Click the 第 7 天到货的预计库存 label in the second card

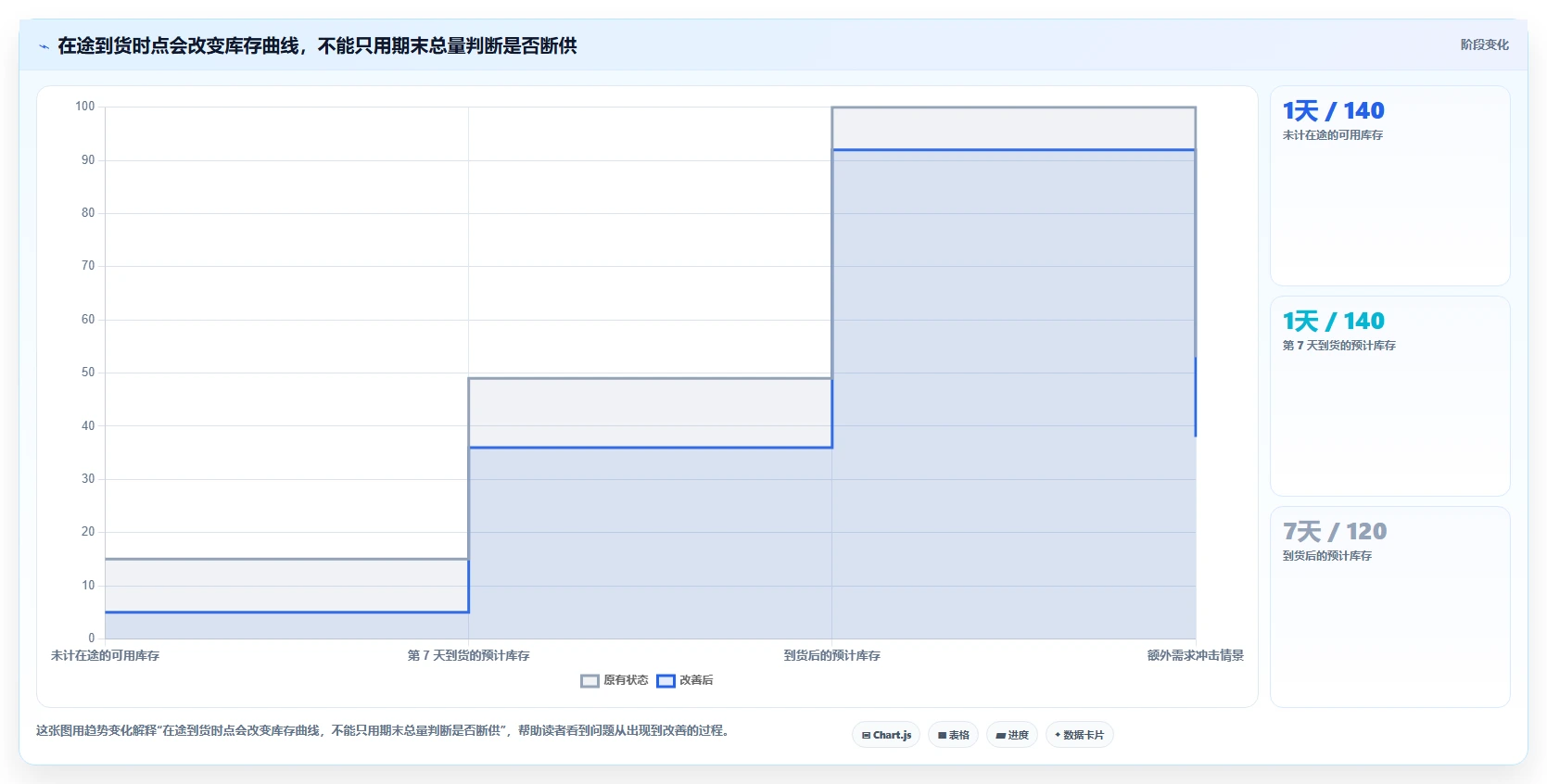point(1338,346)
